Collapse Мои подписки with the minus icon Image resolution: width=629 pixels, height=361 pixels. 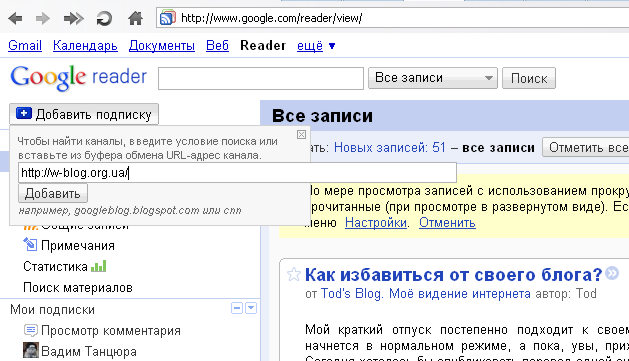click(x=237, y=308)
